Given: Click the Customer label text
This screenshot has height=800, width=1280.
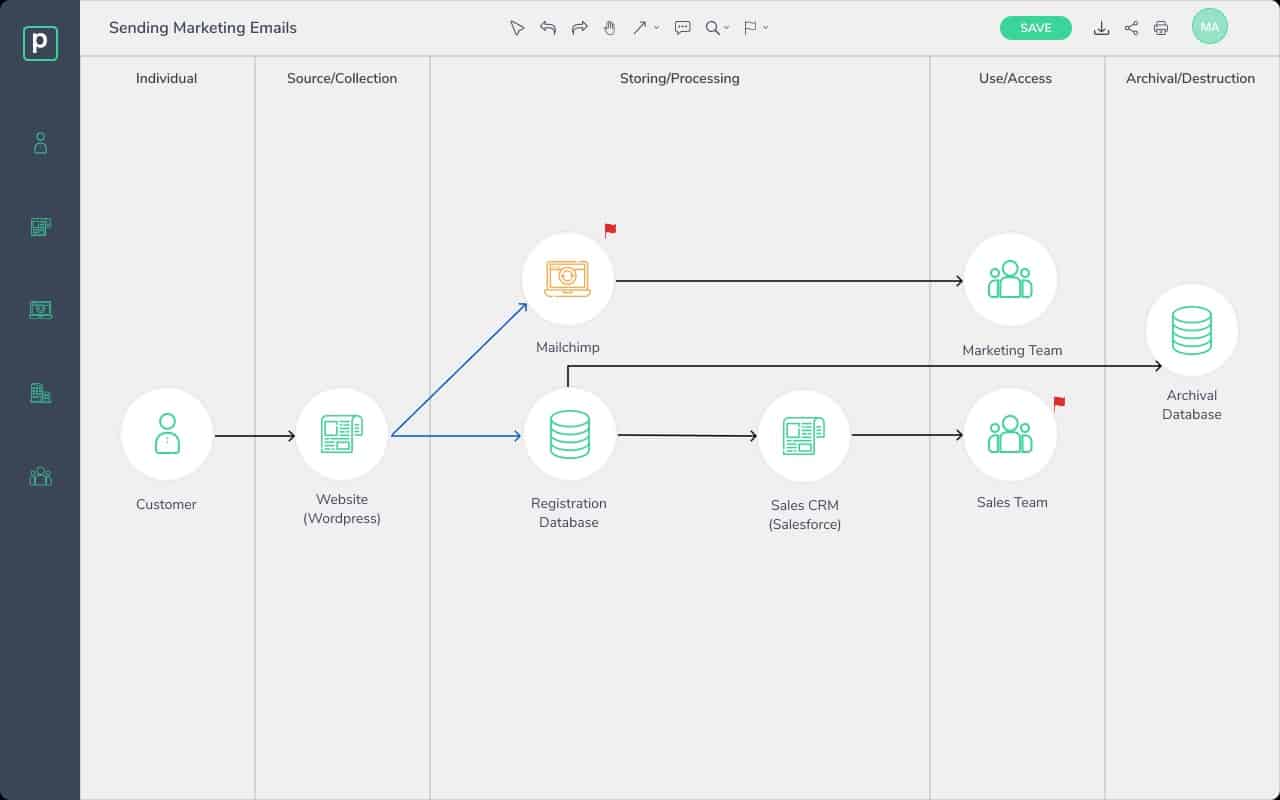Looking at the screenshot, I should click(167, 504).
